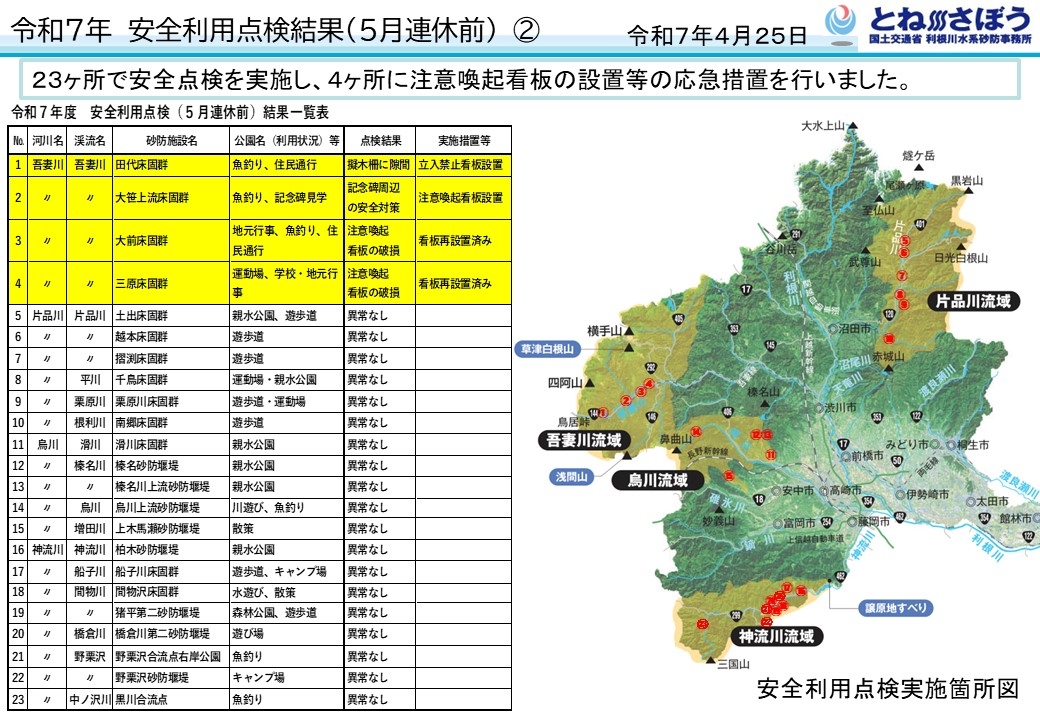The height and width of the screenshot is (720, 1040).
Task: Click the 安全利用点検実施箇所図 caption
Action: pyautogui.click(x=887, y=689)
